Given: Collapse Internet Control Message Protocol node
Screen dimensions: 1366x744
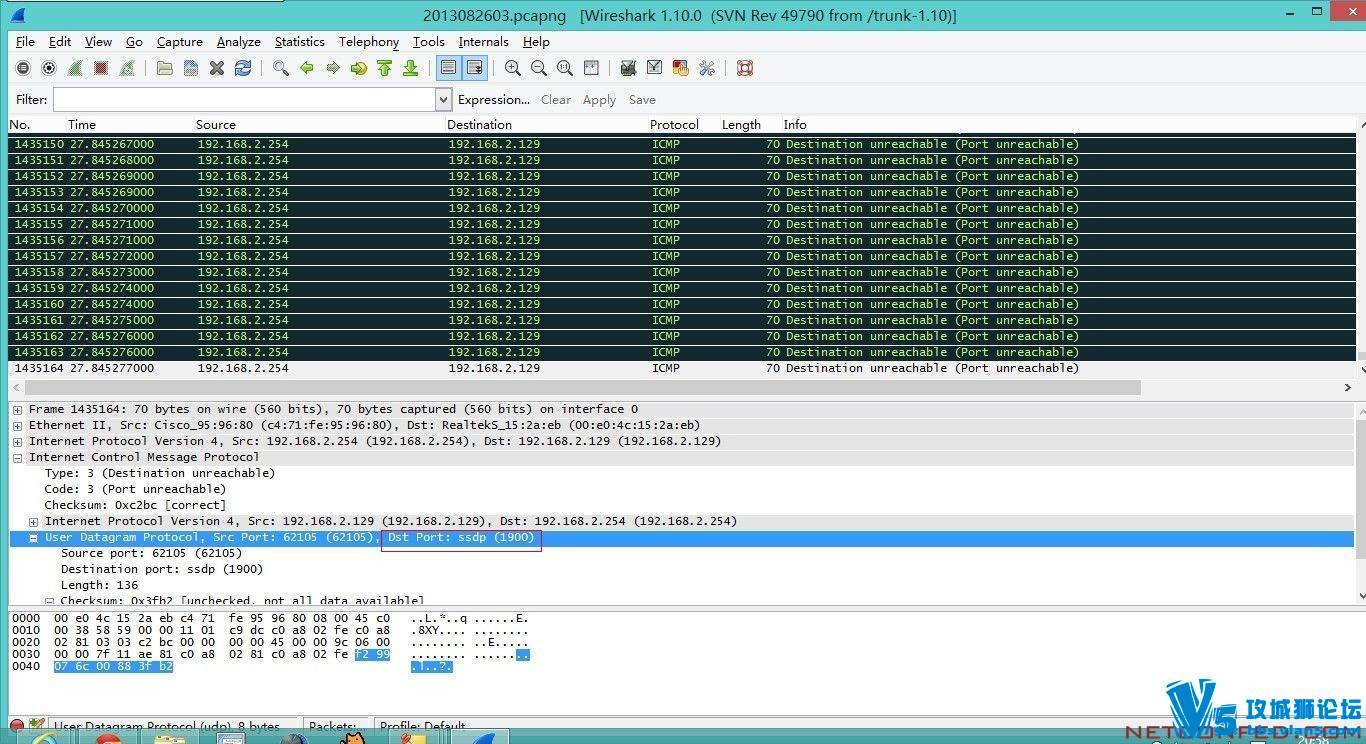Looking at the screenshot, I should [17, 457].
